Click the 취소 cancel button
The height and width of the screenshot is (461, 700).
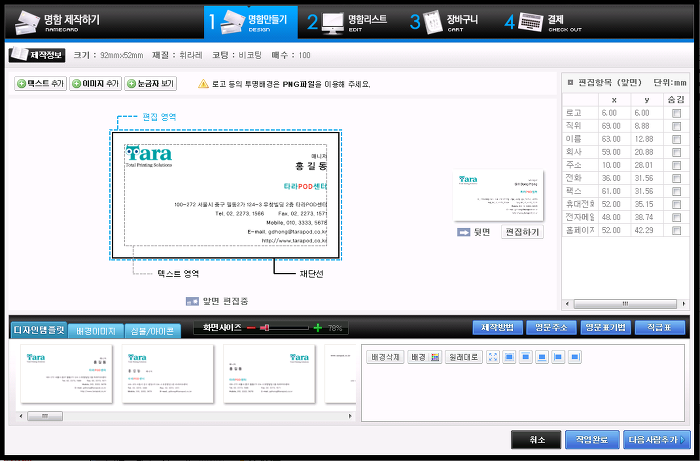coord(536,440)
